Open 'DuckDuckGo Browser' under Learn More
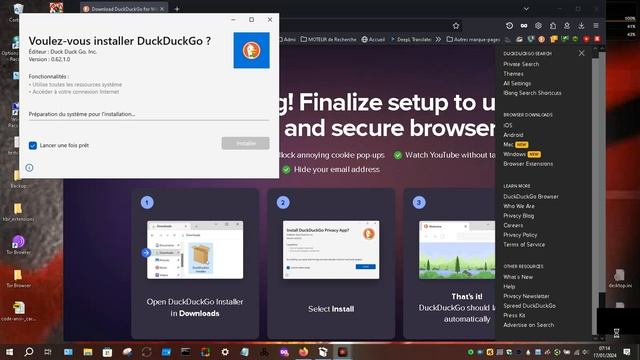 click(531, 196)
